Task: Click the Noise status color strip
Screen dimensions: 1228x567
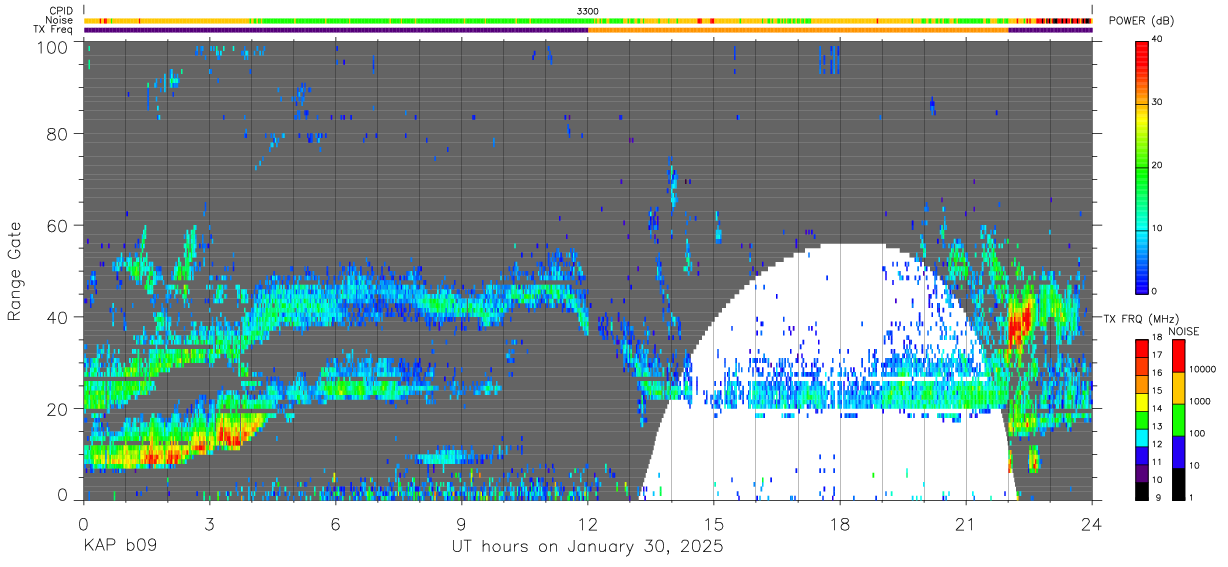Action: 588,20
